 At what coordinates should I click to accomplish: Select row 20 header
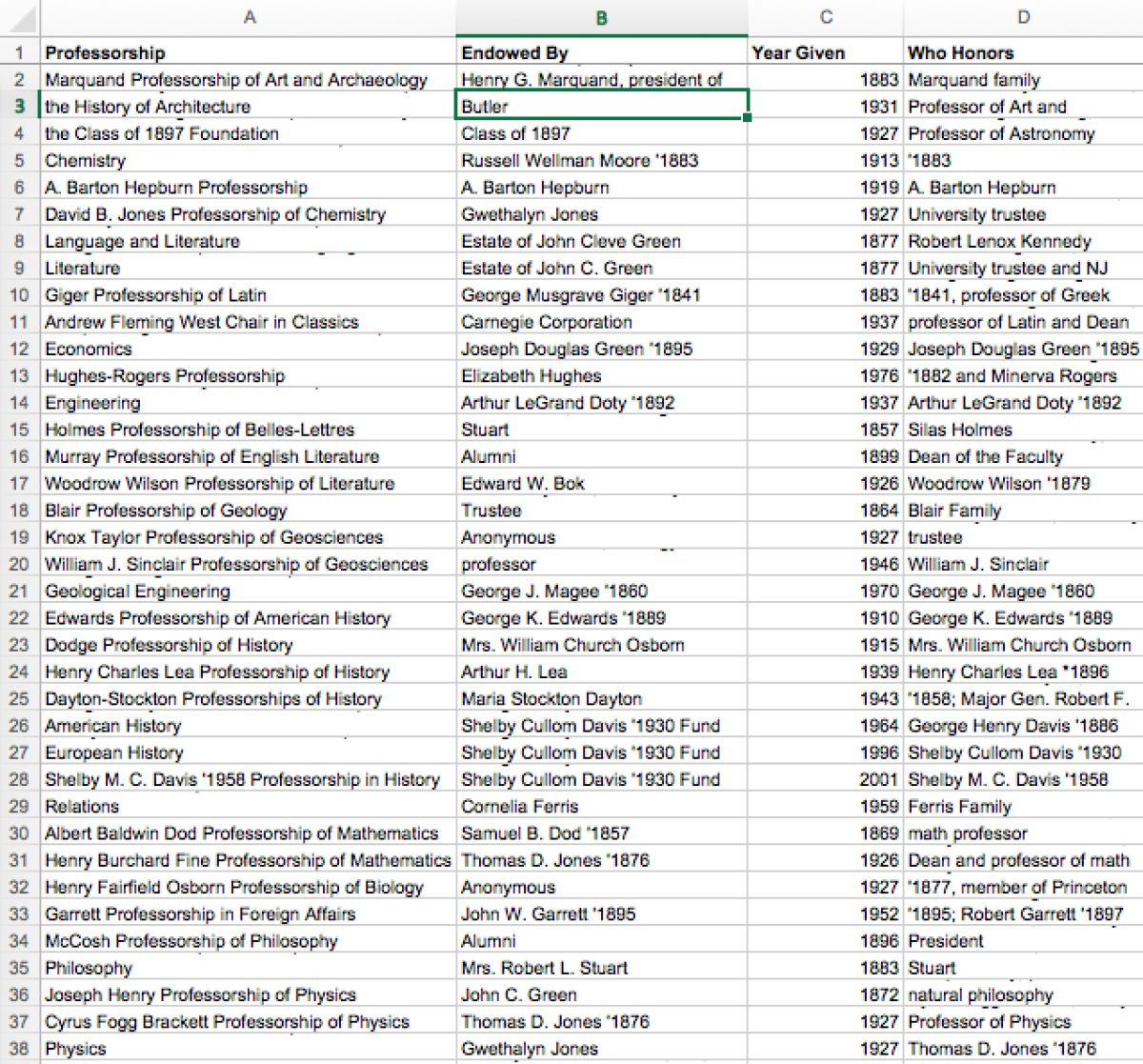20,564
